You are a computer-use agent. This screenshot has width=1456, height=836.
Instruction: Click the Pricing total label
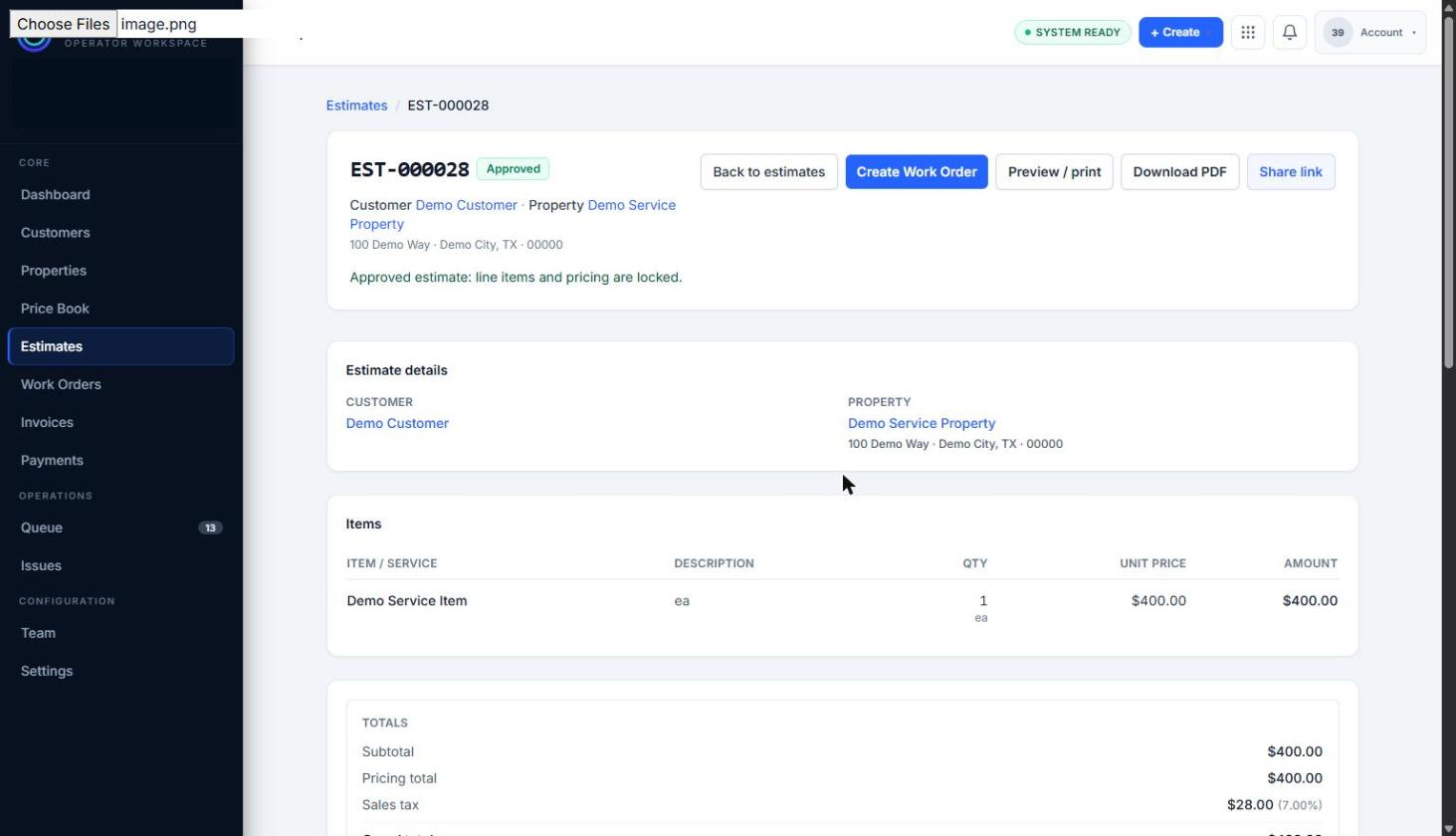point(399,778)
